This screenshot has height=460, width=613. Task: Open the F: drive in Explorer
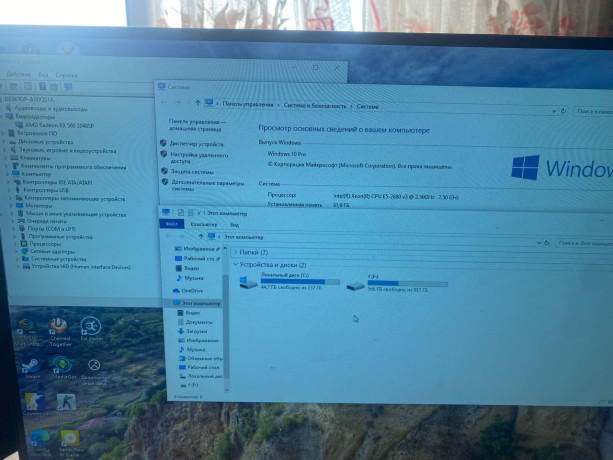(x=397, y=283)
